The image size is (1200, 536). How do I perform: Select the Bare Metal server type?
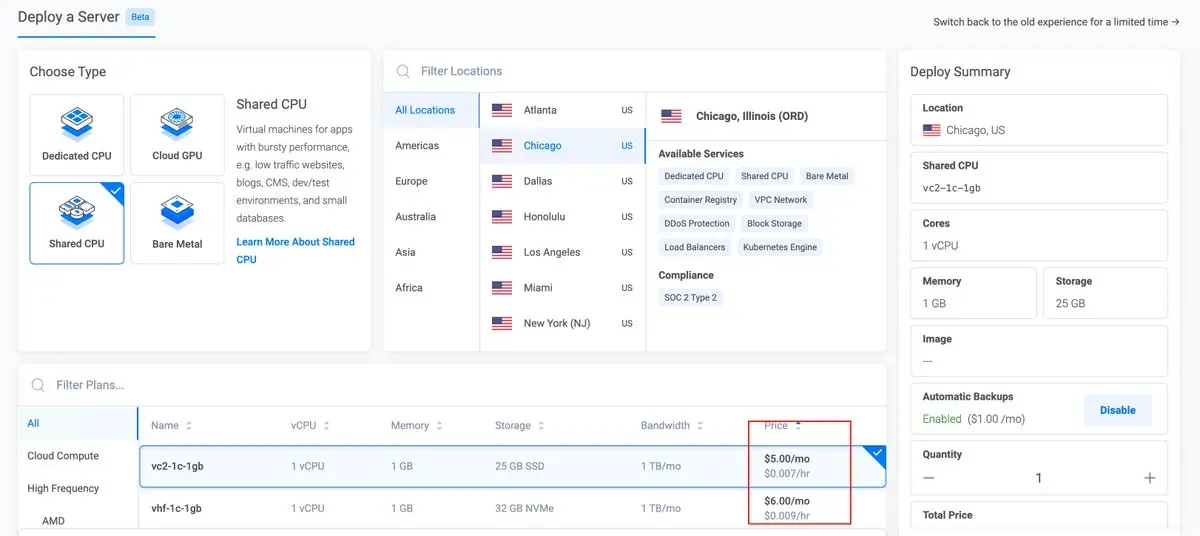177,222
